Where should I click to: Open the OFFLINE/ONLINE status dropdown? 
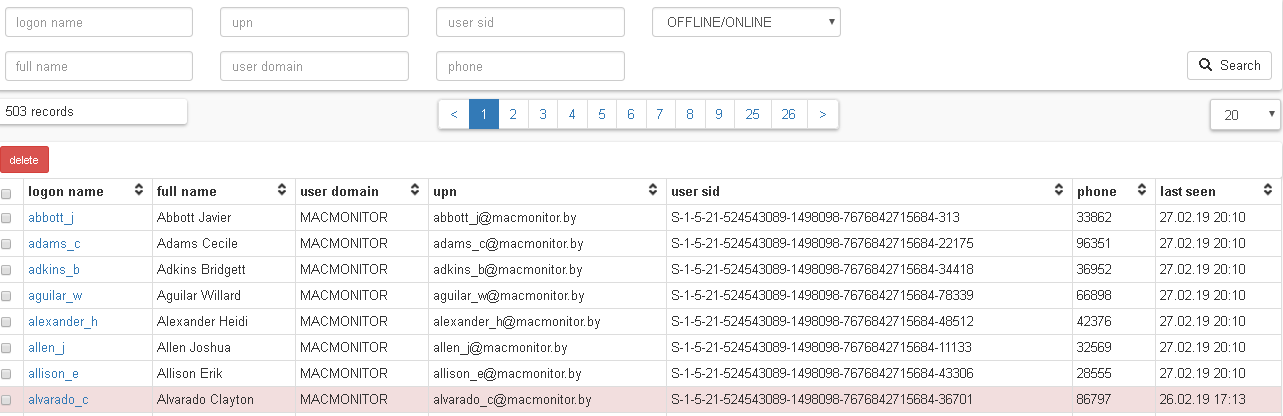[x=746, y=22]
